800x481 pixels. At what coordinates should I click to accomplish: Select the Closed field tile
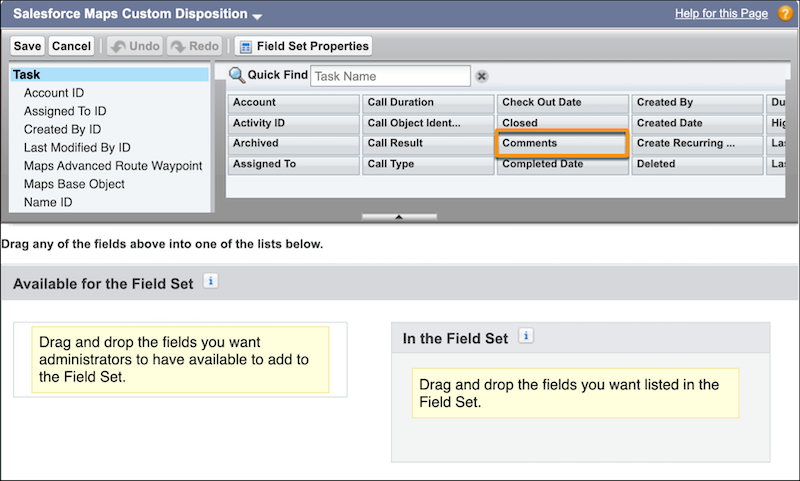(563, 123)
